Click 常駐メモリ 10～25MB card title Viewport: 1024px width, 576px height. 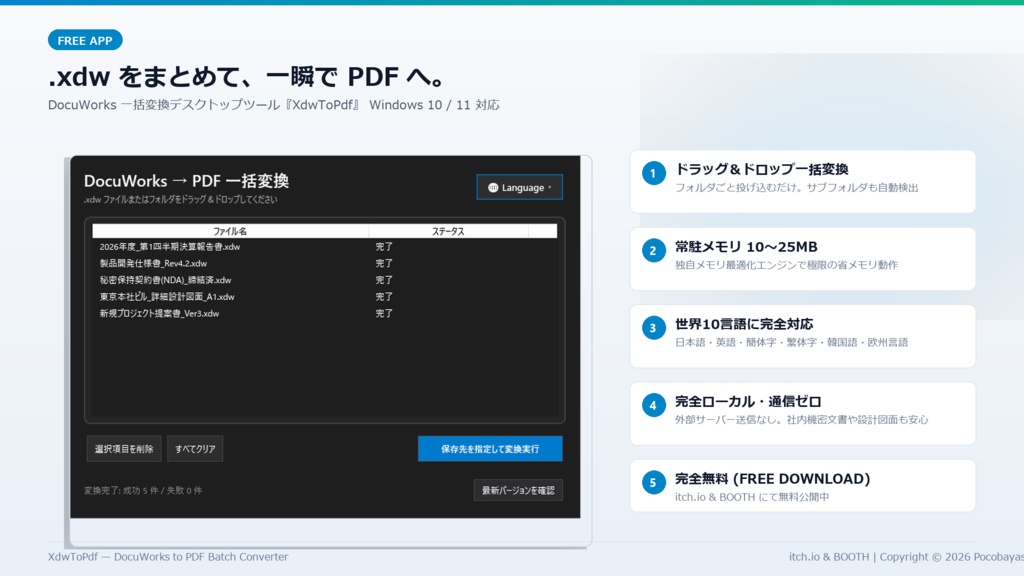[746, 247]
